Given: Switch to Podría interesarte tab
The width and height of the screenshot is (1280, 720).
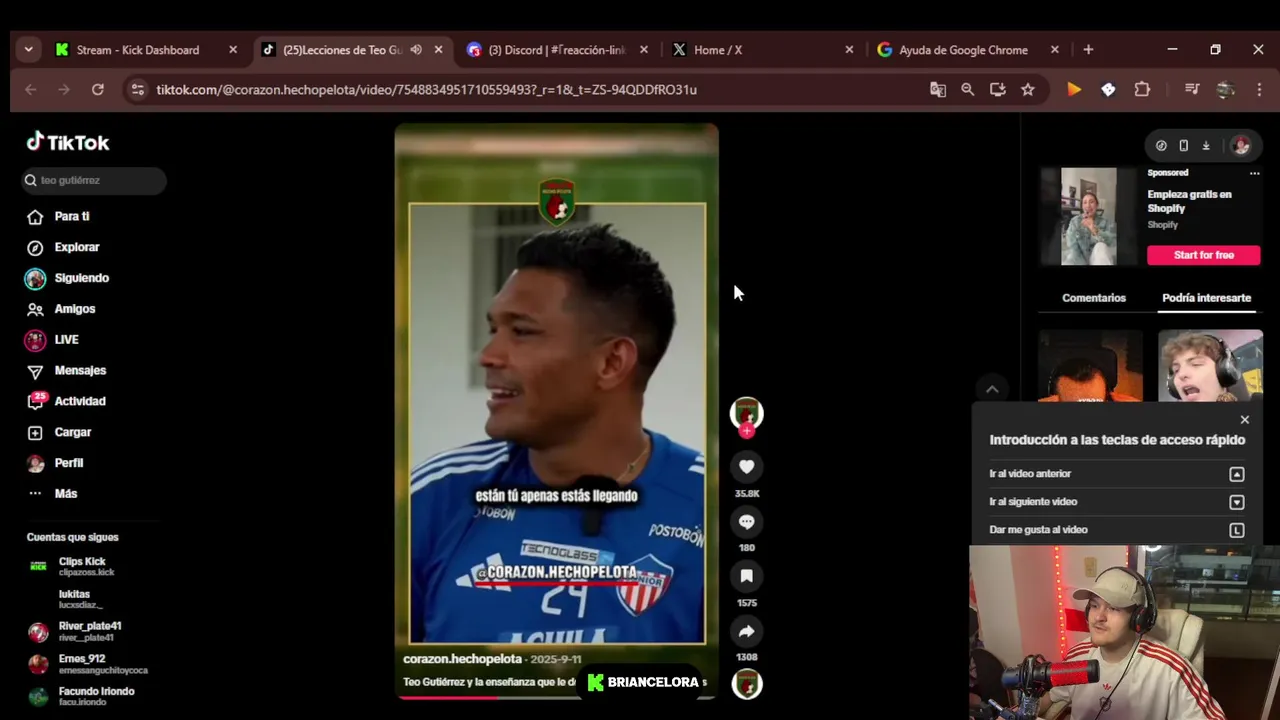Looking at the screenshot, I should (1206, 298).
